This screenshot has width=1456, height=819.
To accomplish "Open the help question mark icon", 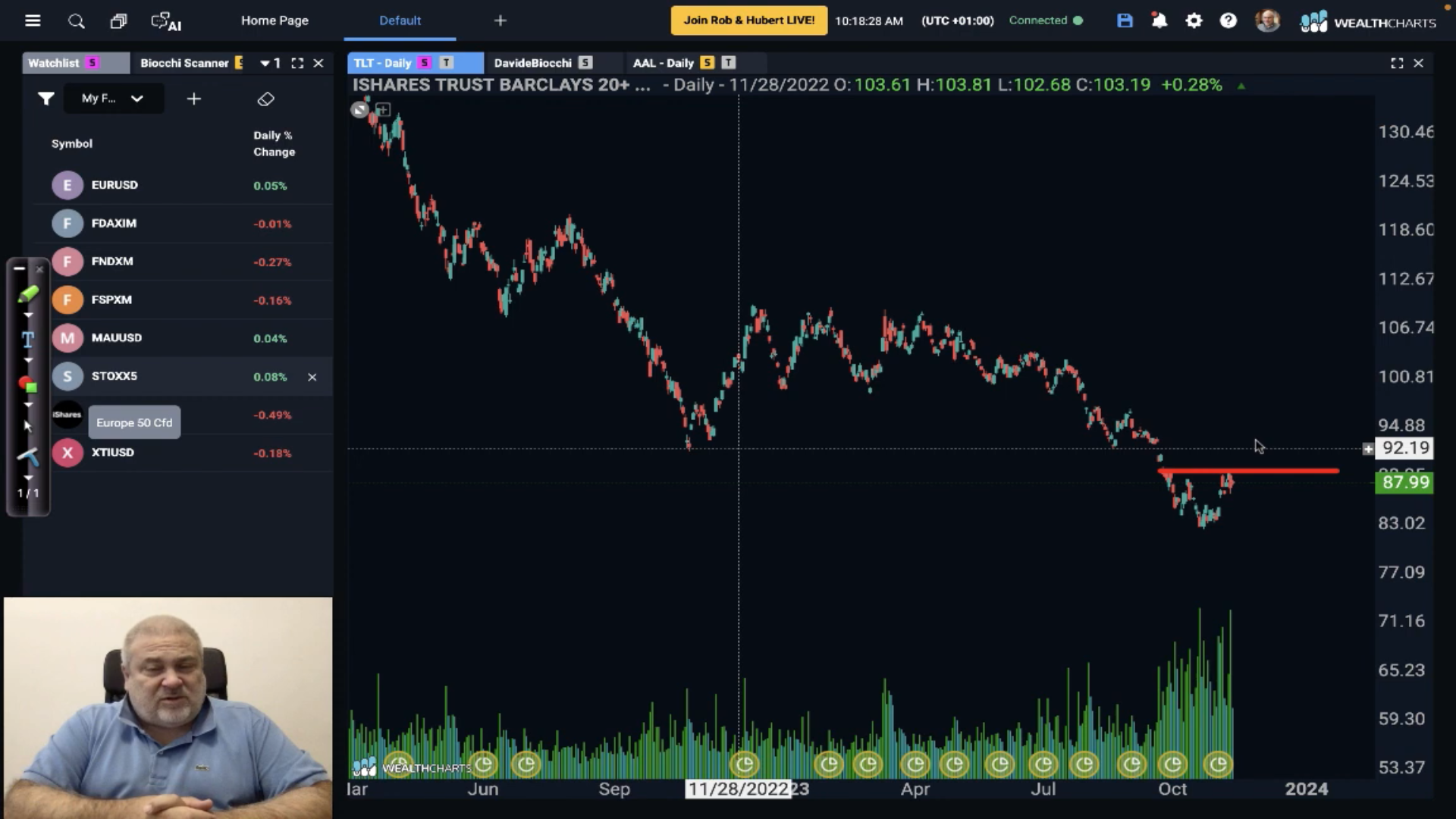I will pos(1228,20).
